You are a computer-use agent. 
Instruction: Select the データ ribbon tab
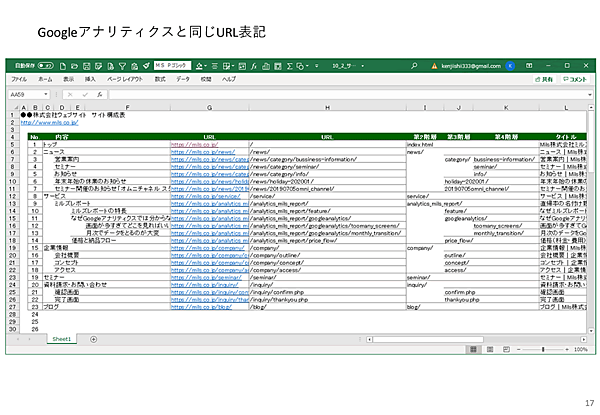coord(183,78)
